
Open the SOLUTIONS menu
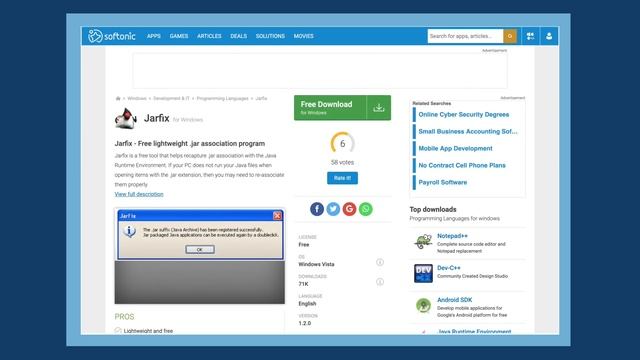[x=270, y=36]
